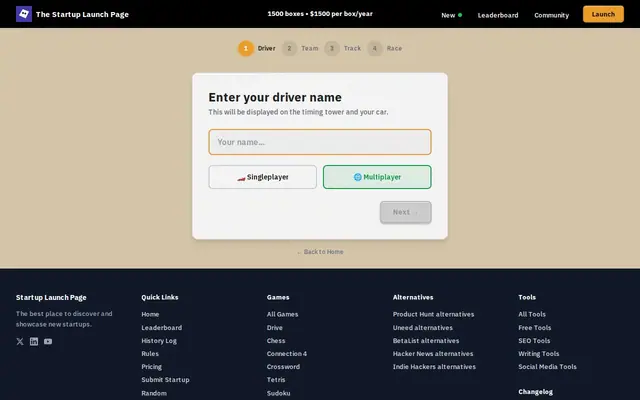
Task: Open Product Hunt alternatives footer link
Action: 433,314
